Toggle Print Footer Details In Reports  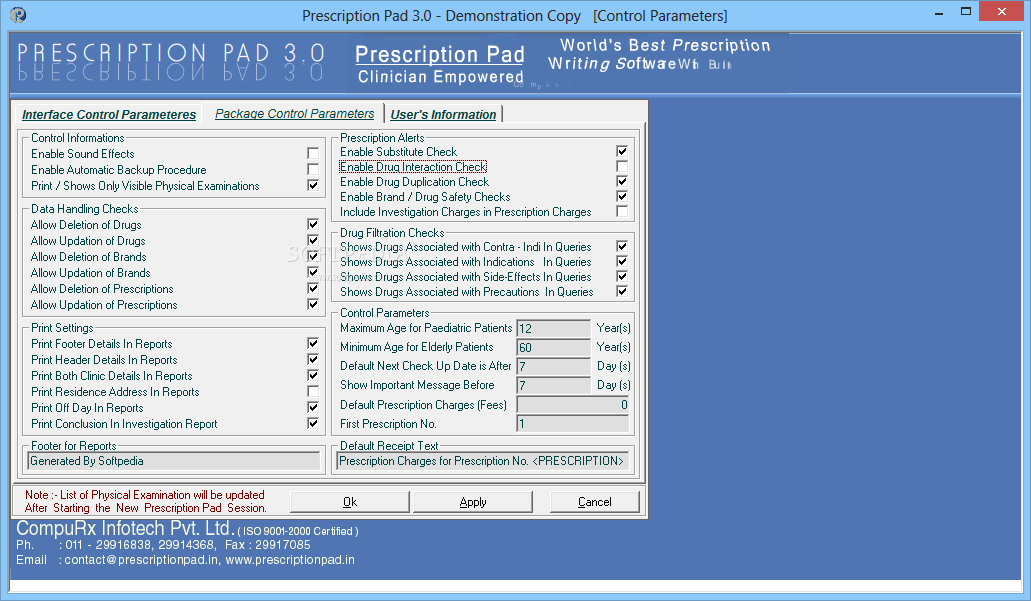click(313, 343)
